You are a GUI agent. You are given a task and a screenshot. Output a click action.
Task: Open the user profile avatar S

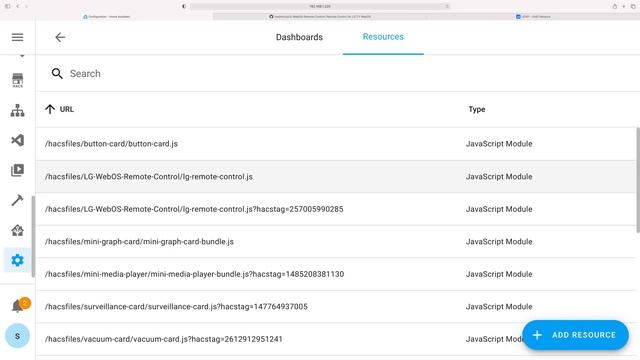coord(17,336)
